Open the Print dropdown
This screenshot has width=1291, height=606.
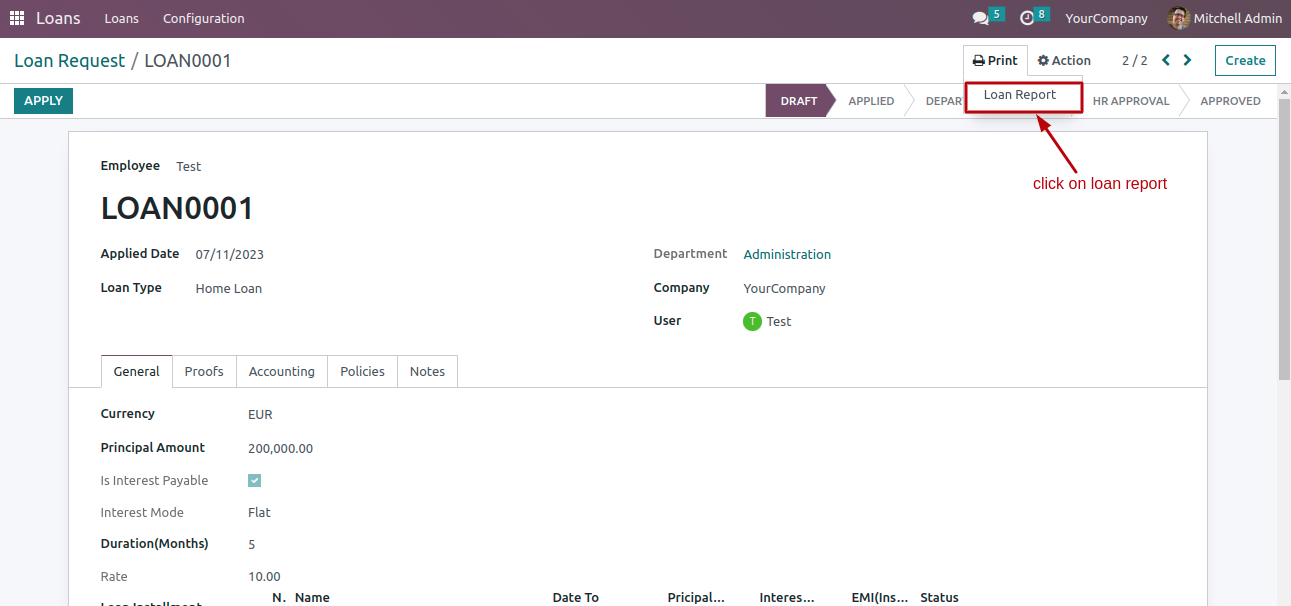tap(995, 60)
